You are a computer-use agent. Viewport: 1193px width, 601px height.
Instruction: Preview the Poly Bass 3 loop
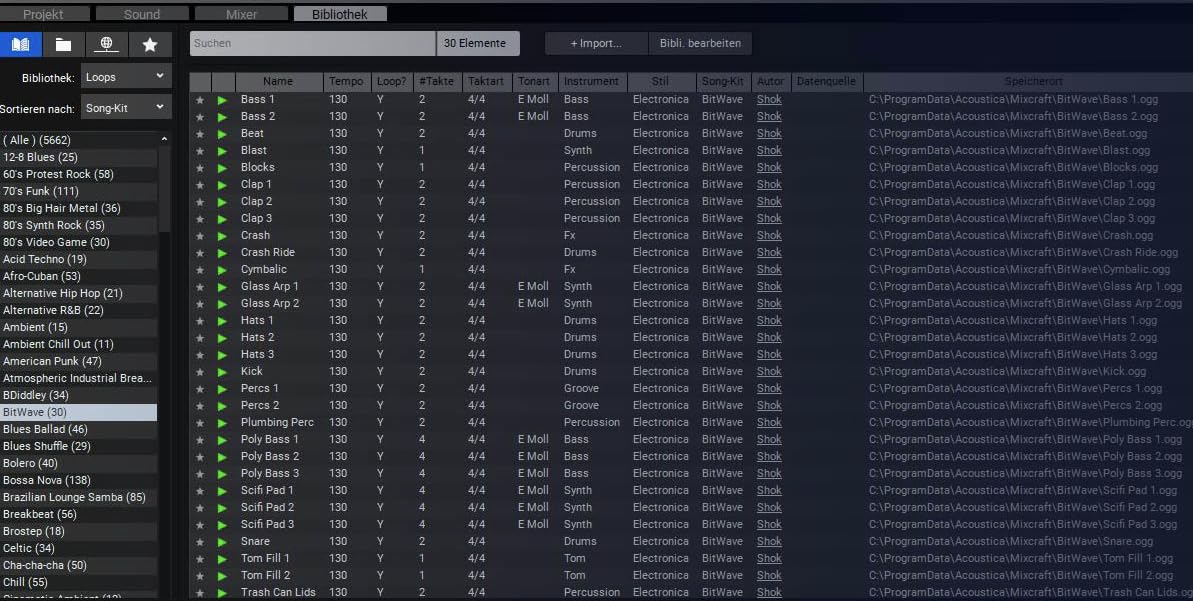(222, 474)
